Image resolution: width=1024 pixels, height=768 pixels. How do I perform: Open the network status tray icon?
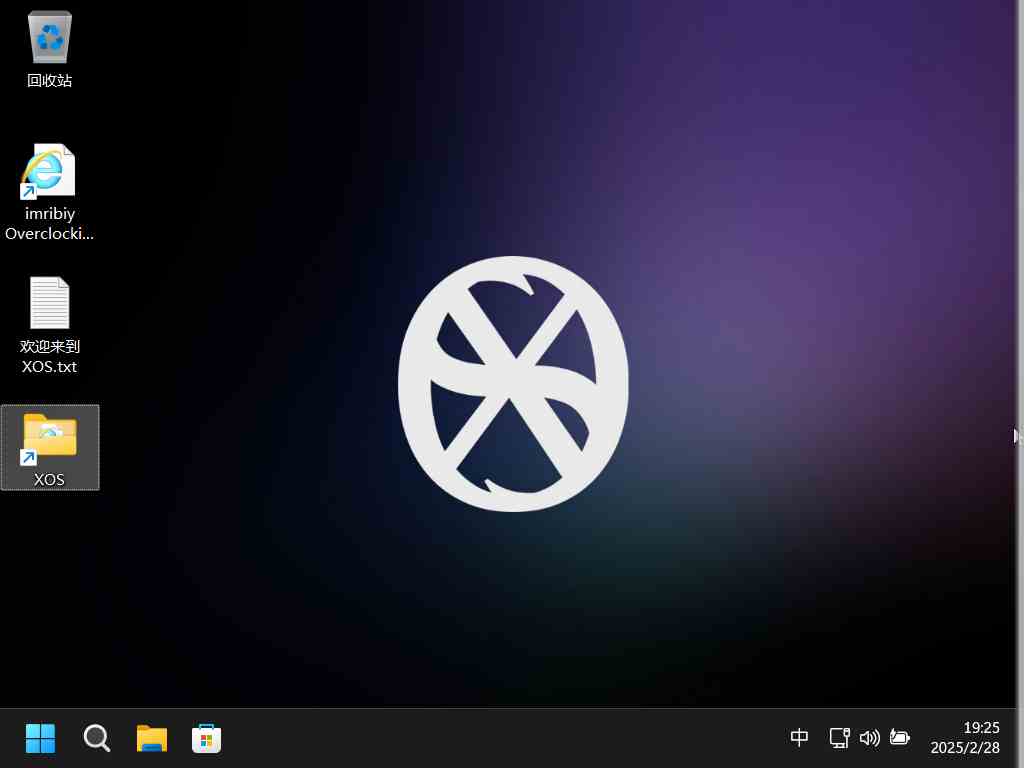click(839, 738)
